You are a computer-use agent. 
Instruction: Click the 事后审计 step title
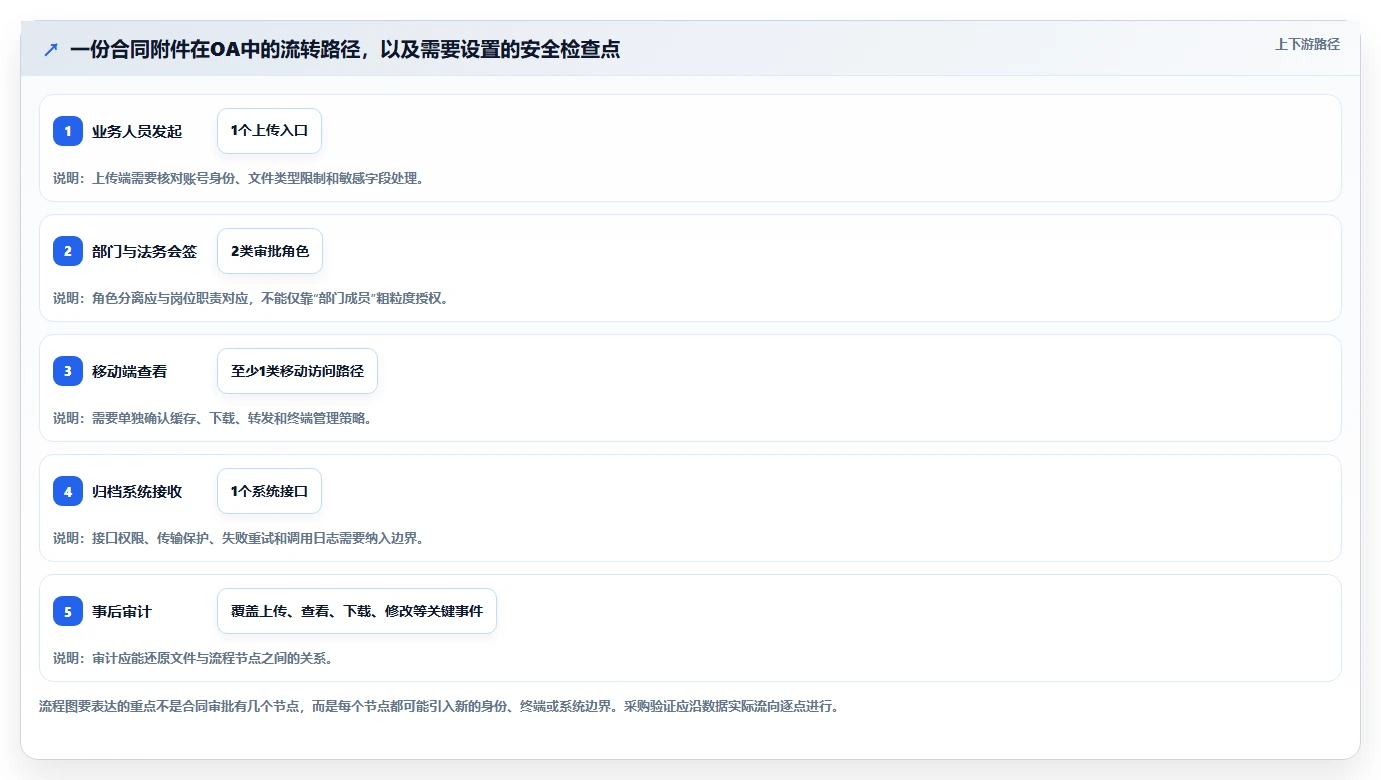[122, 612]
